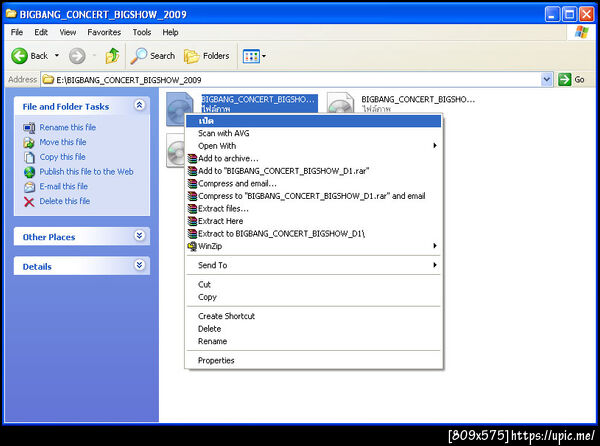Click the second disc image file icon
Image resolution: width=600 pixels, height=446 pixels.
[340, 103]
